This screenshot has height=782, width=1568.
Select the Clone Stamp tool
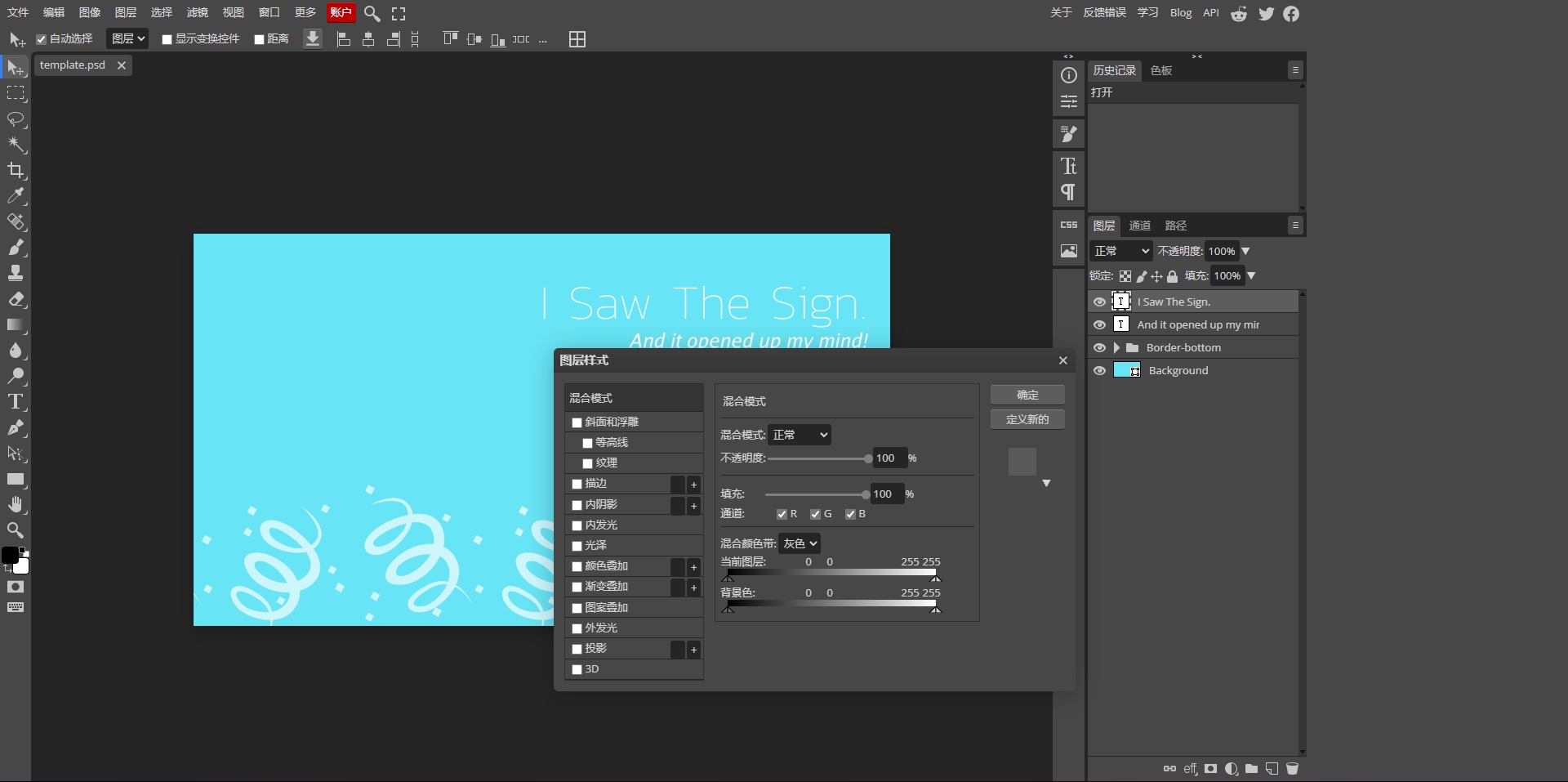[16, 273]
